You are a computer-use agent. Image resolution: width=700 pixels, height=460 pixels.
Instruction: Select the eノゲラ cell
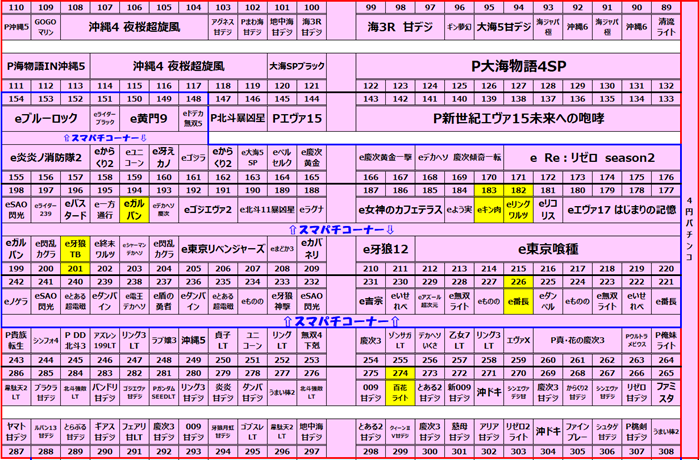point(16,301)
